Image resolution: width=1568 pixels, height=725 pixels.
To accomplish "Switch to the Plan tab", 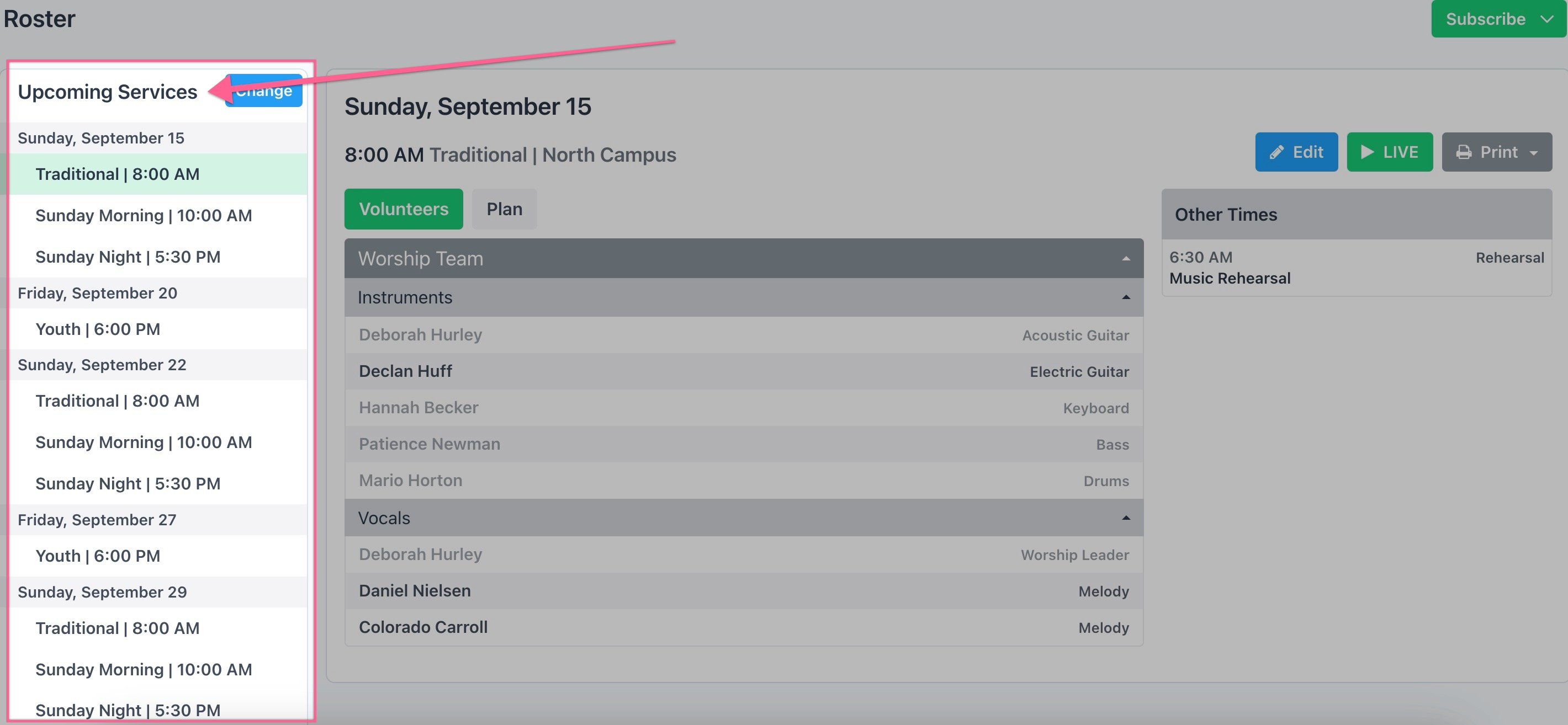I will (504, 209).
